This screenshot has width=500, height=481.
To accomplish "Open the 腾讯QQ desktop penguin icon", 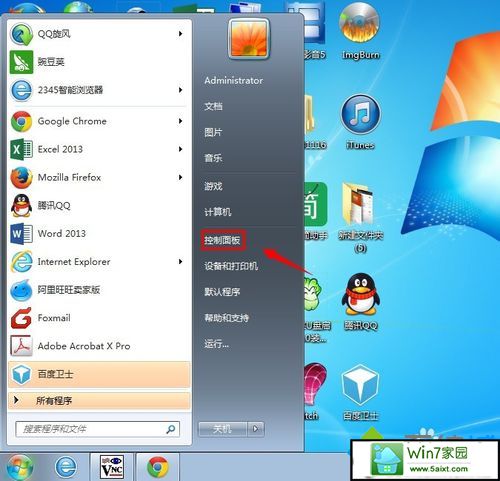I will tap(361, 302).
